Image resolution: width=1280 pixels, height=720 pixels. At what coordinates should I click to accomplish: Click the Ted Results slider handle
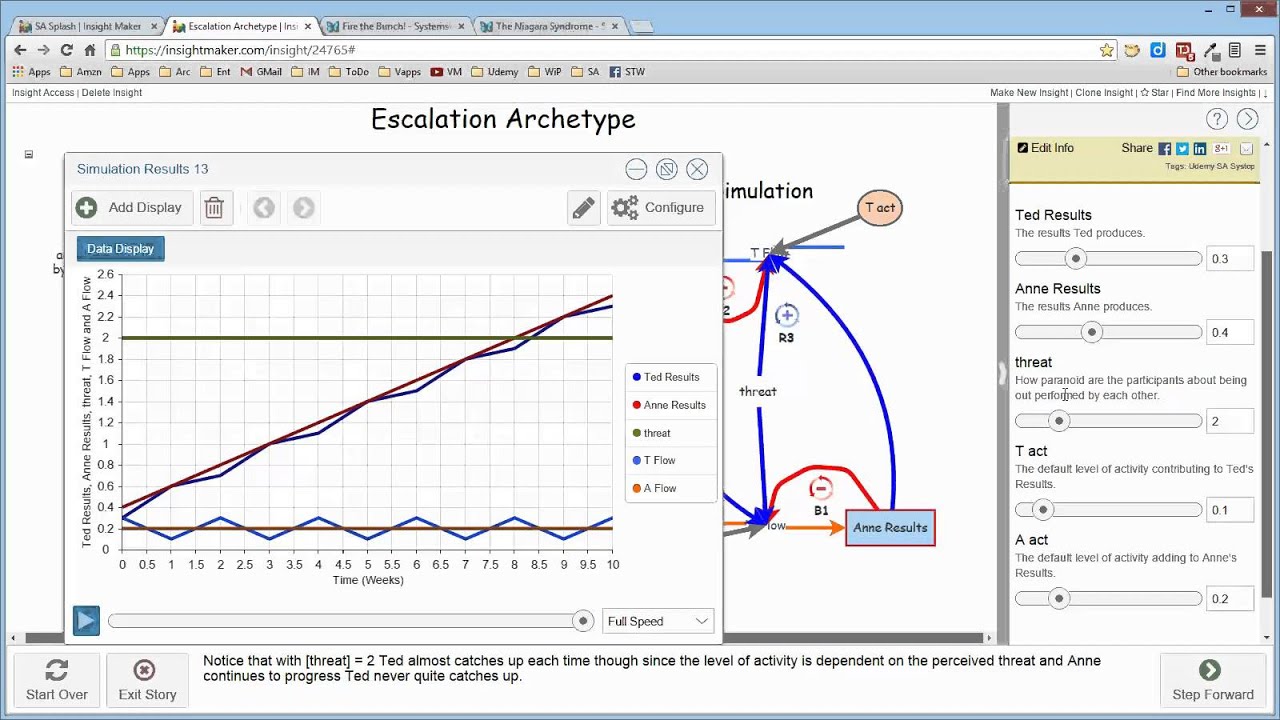click(x=1076, y=259)
